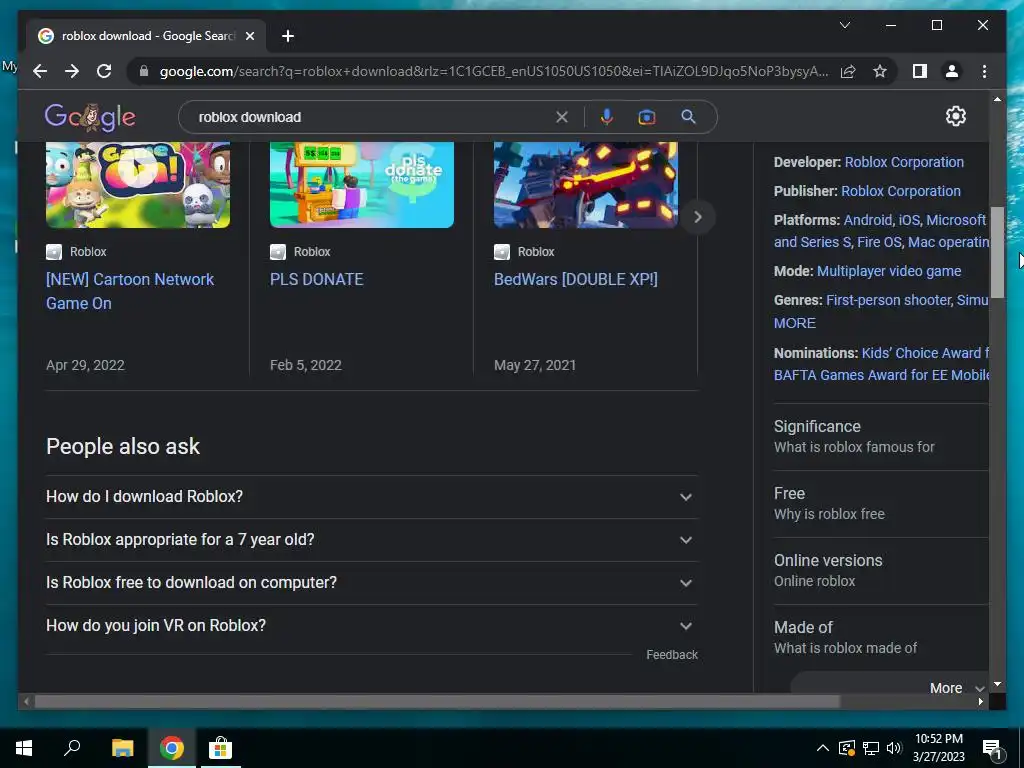Open the volume control in tray
The width and height of the screenshot is (1024, 768).
895,748
